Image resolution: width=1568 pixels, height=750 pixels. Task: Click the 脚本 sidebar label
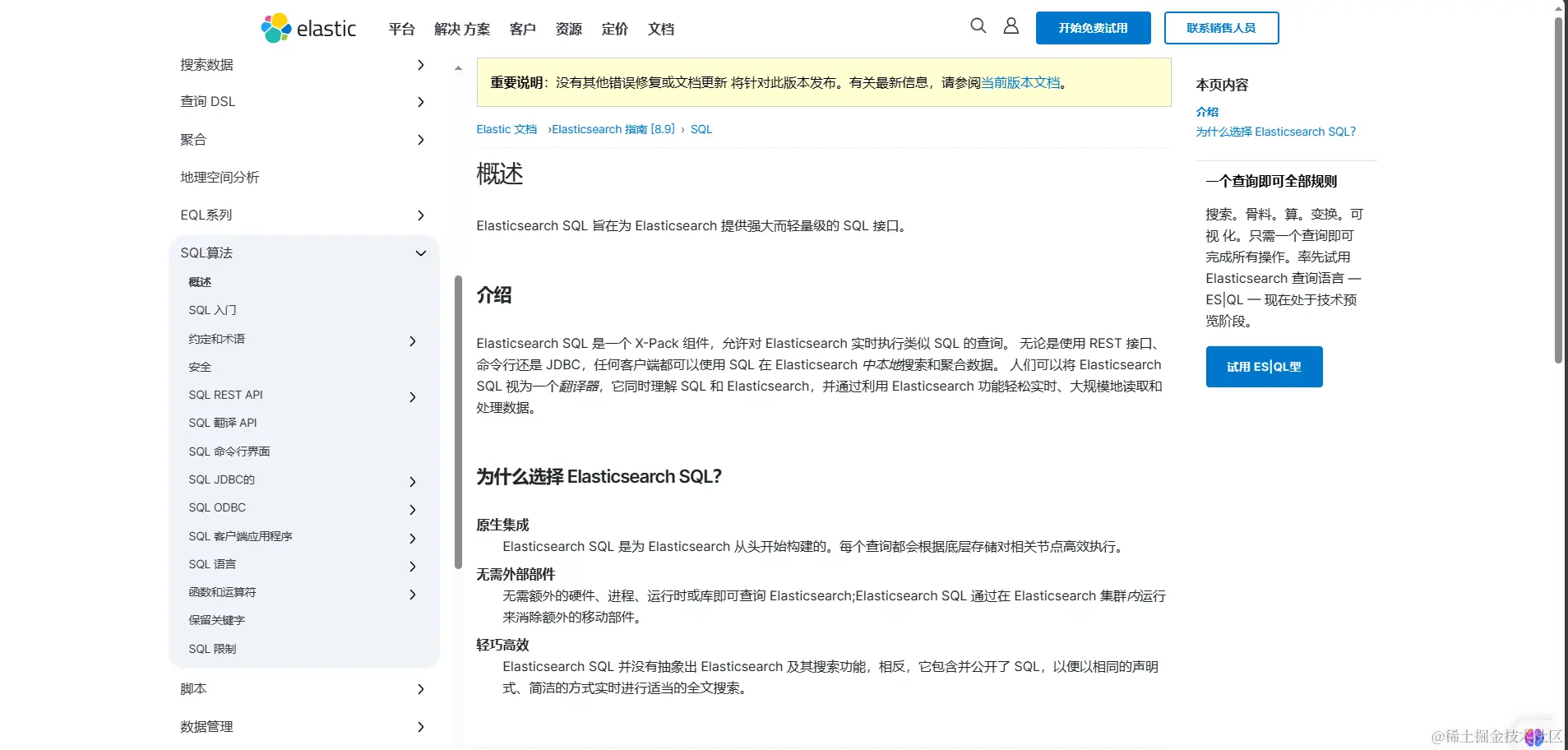pos(193,689)
